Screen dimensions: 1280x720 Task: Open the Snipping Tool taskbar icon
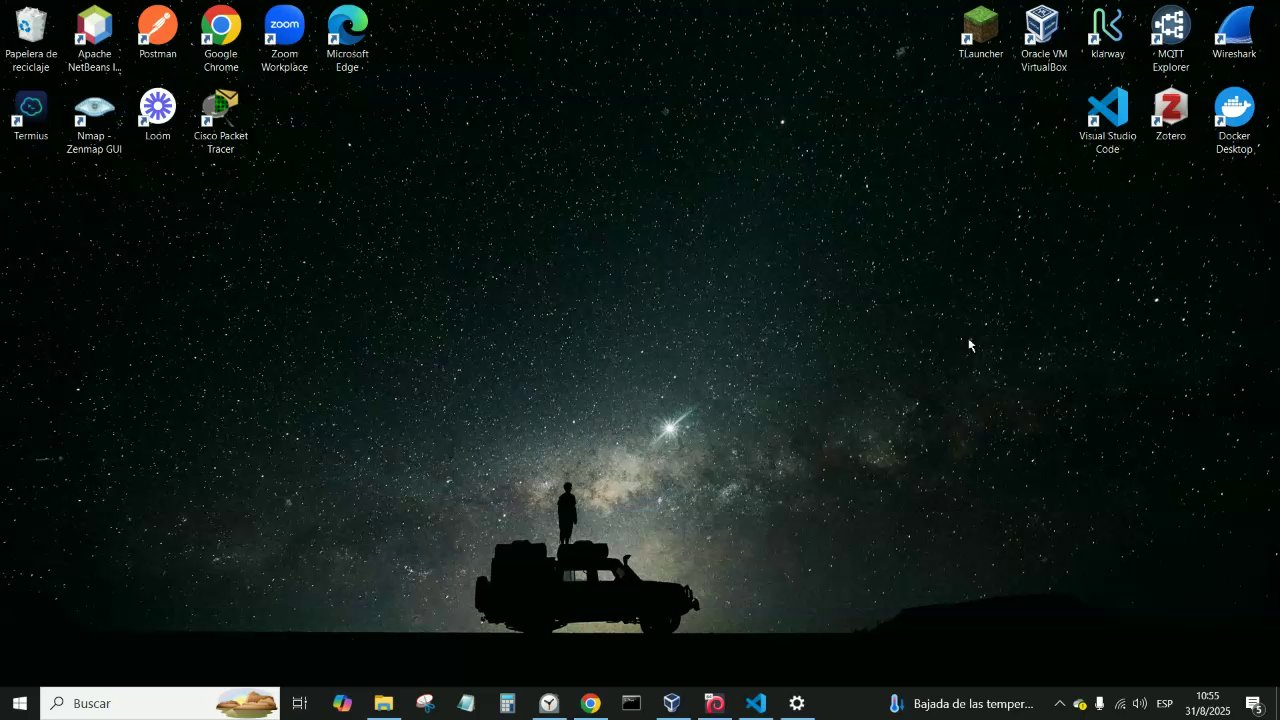point(426,703)
